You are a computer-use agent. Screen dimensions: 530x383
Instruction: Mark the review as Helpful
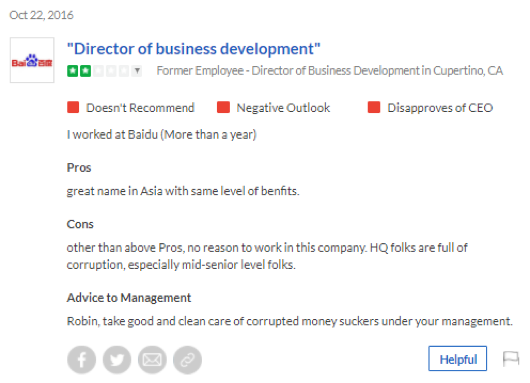(458, 359)
